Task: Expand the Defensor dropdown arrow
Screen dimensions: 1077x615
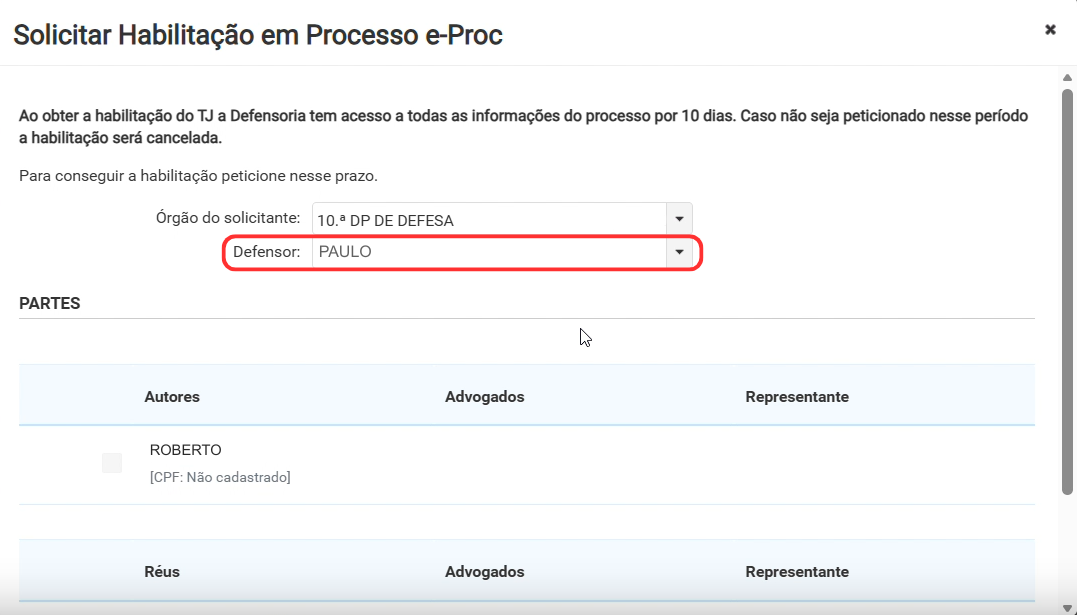Action: (x=679, y=252)
